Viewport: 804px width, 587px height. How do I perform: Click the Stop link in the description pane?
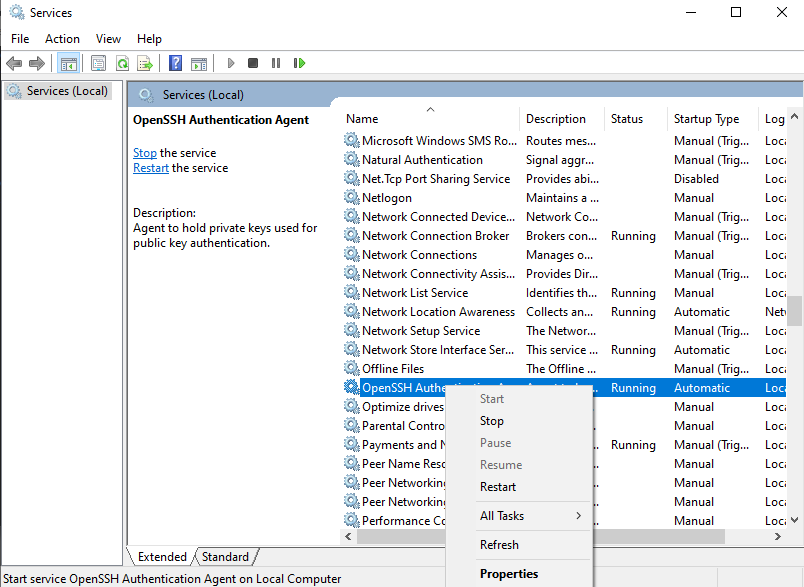145,153
